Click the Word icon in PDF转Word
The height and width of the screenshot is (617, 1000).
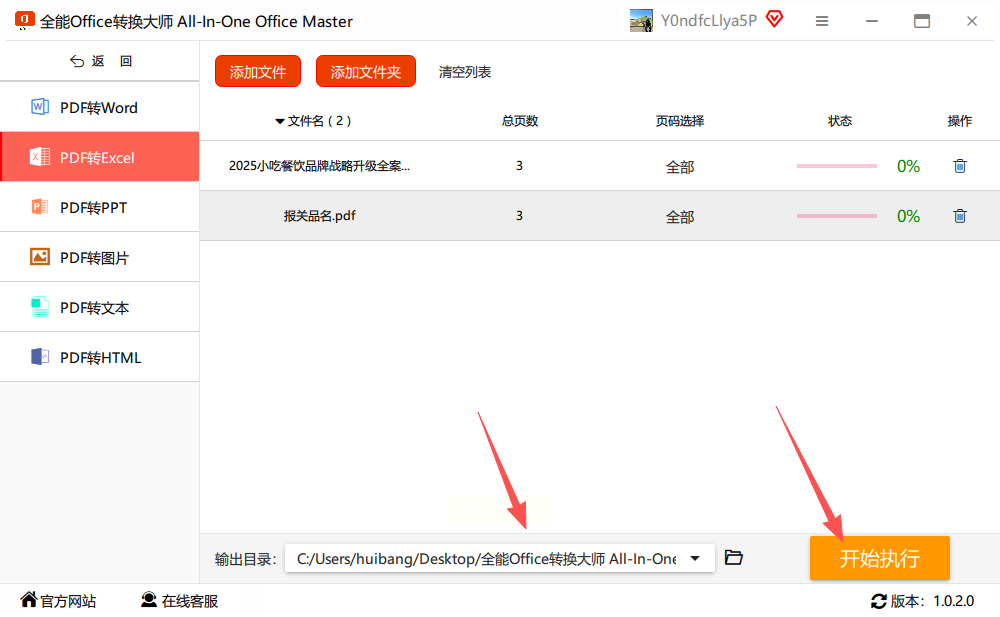[x=40, y=107]
